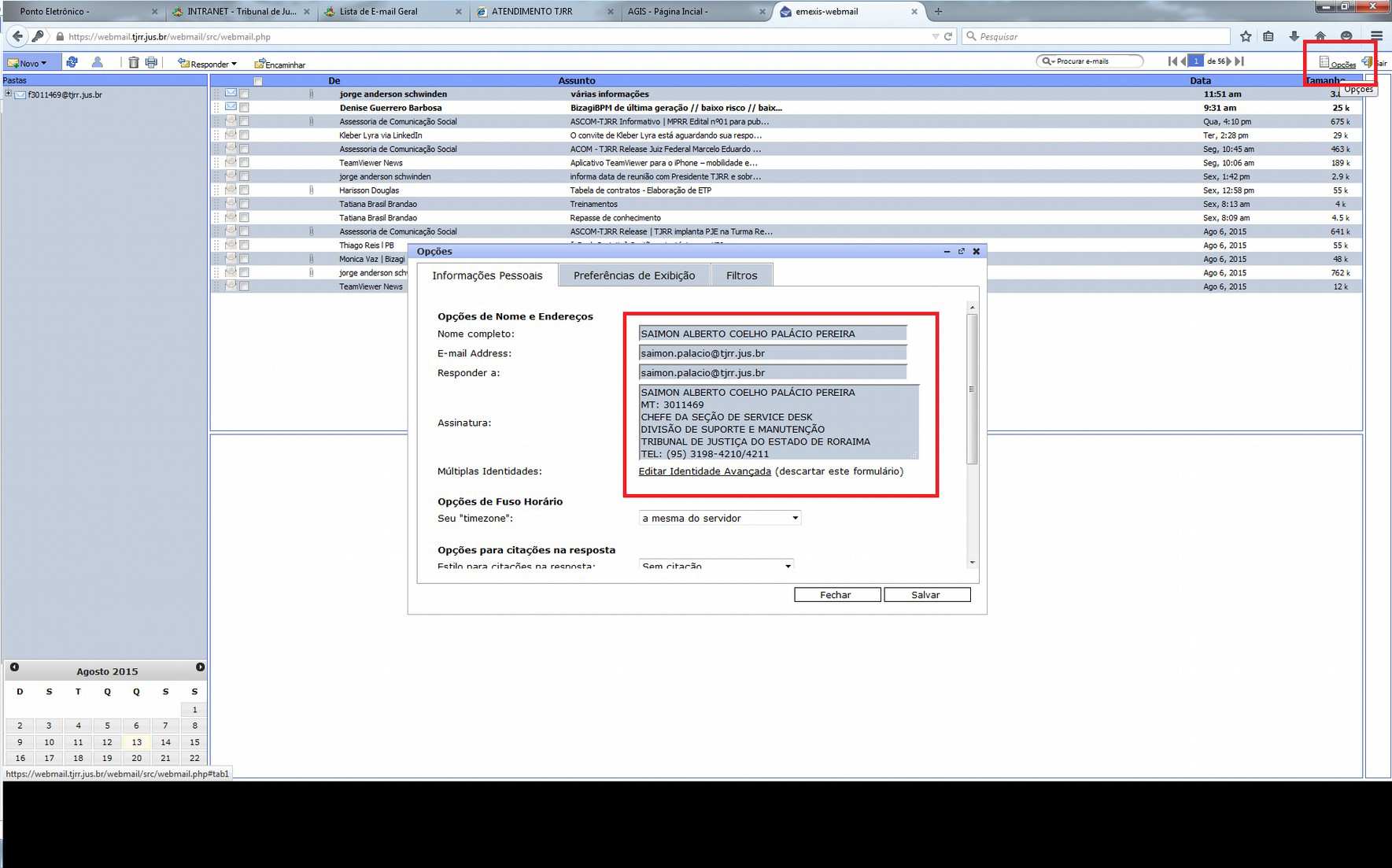Open a new browser tab
Viewport: 1392px width, 868px height.
[938, 12]
